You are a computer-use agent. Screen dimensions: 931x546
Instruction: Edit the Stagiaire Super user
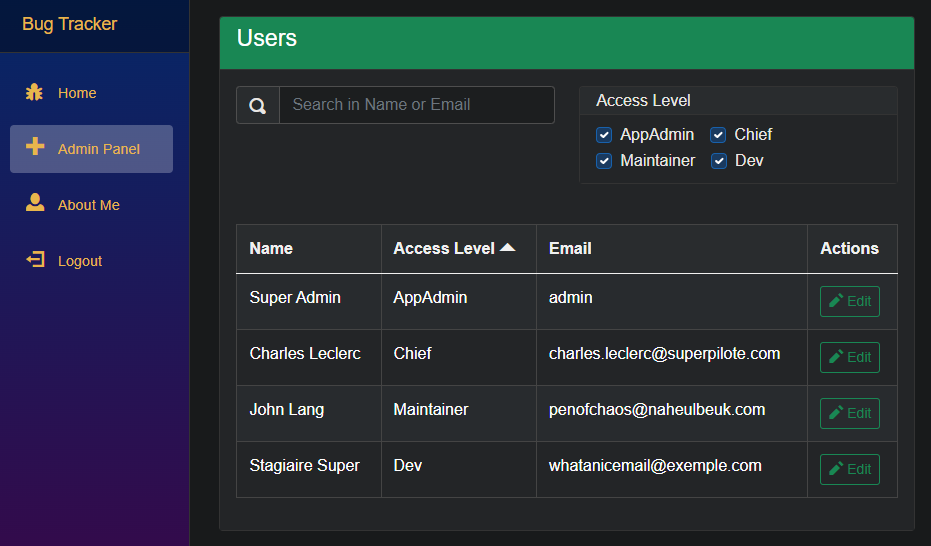pyautogui.click(x=850, y=469)
